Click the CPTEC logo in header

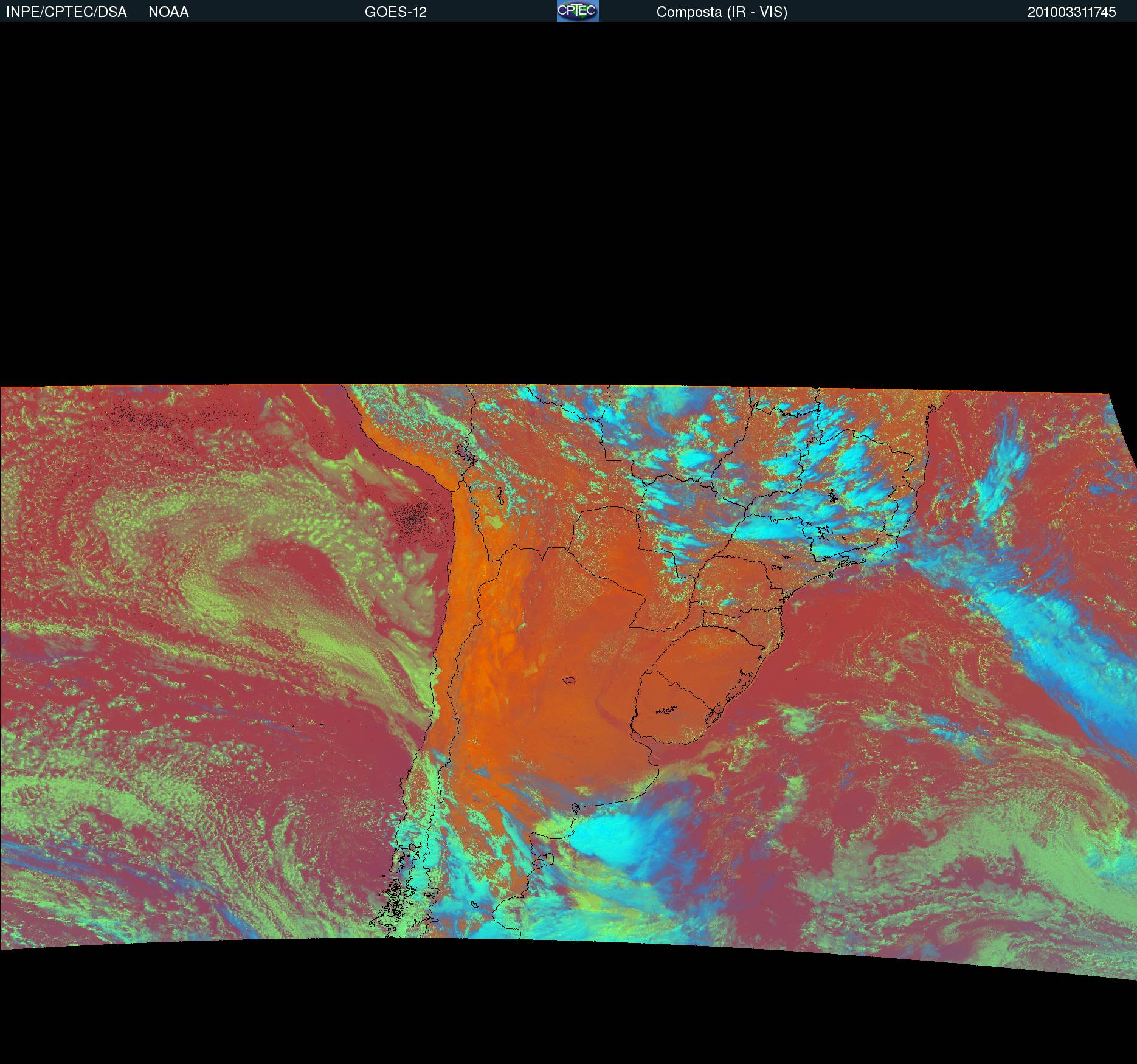coord(577,11)
